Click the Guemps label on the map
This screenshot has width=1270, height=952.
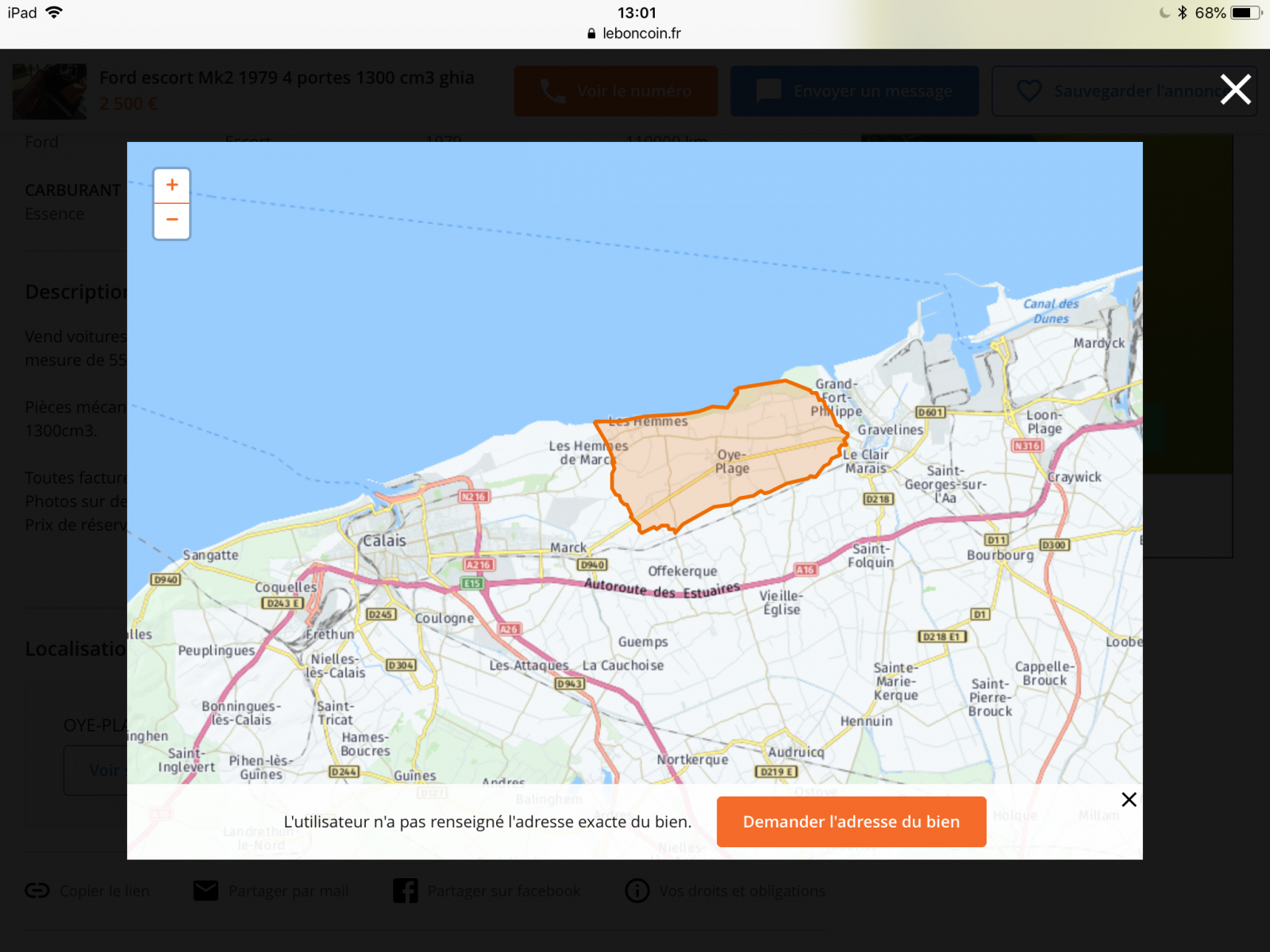coord(643,642)
